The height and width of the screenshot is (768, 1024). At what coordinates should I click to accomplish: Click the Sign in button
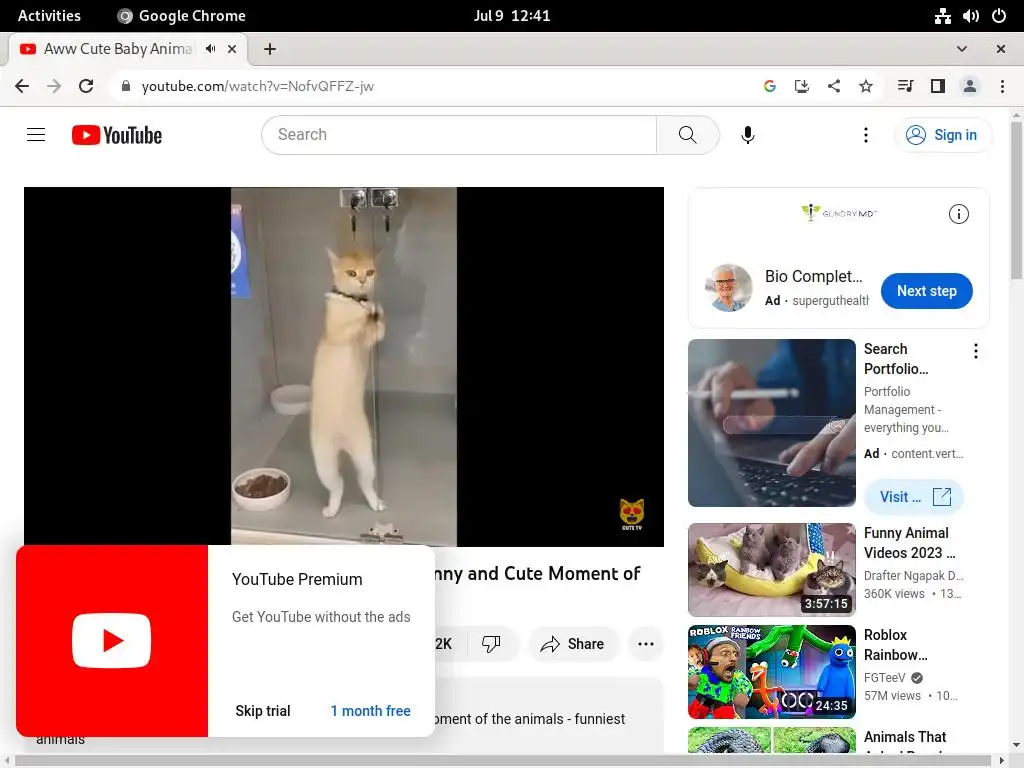pos(942,135)
